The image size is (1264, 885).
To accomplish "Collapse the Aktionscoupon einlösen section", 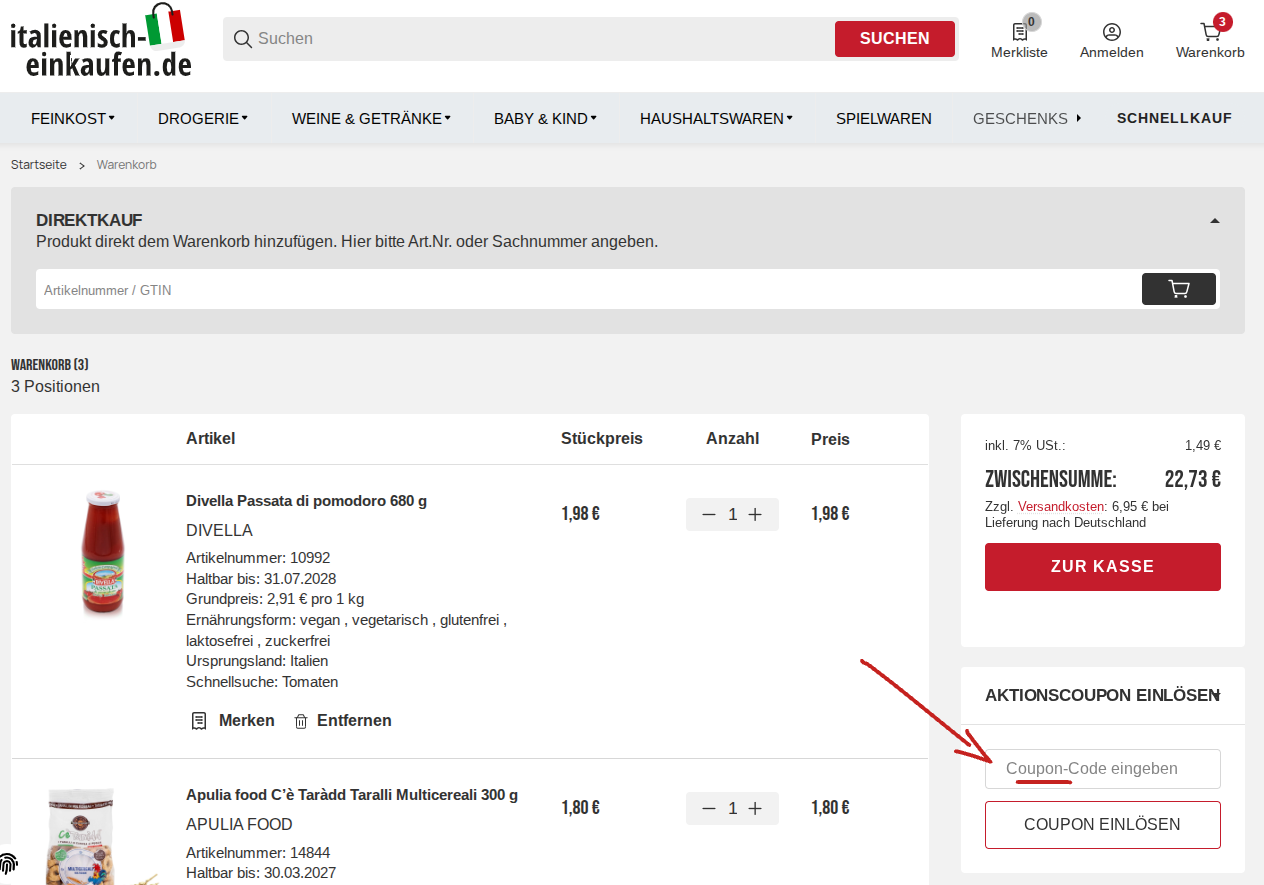I will click(x=1215, y=695).
